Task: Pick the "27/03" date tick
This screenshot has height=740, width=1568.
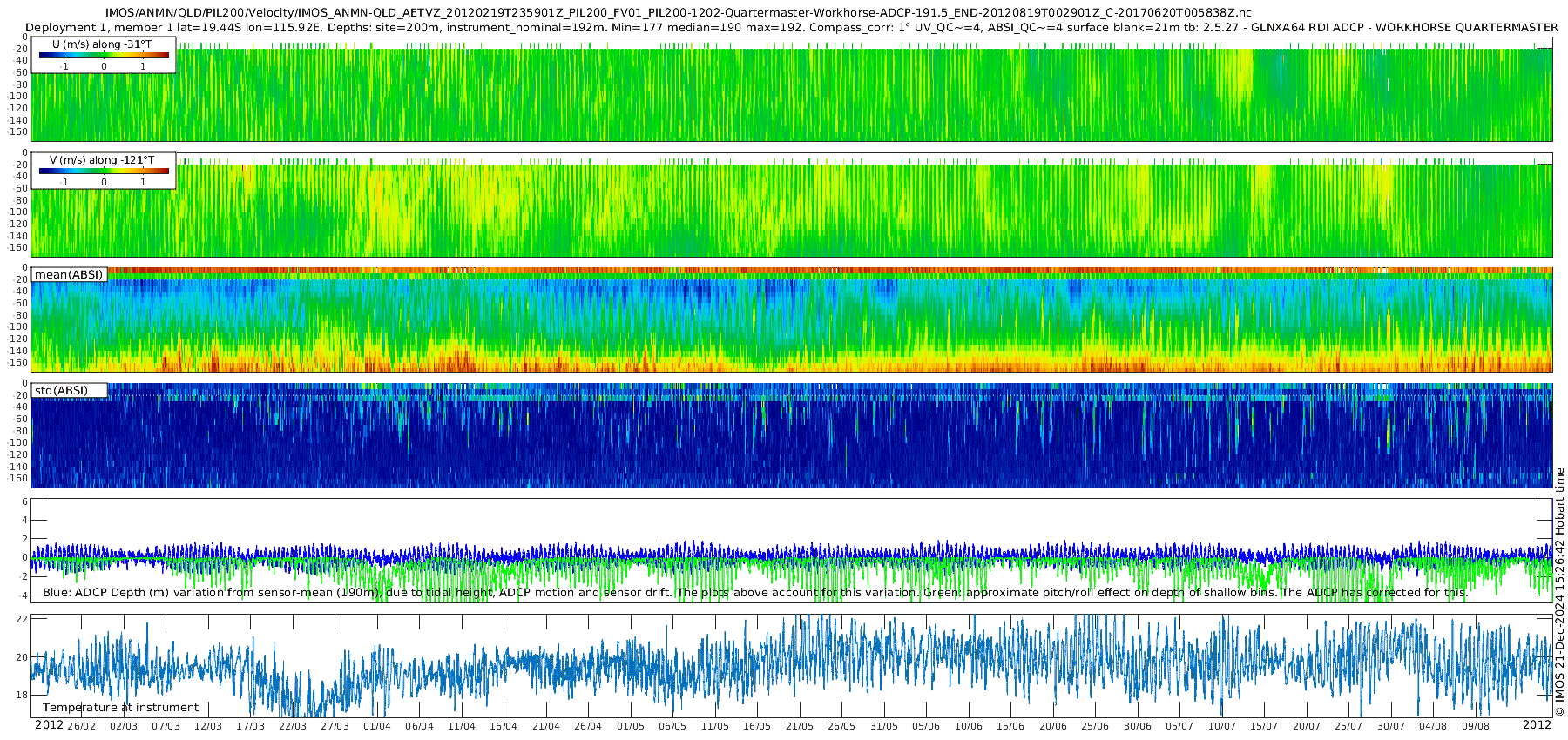Action: point(335,727)
